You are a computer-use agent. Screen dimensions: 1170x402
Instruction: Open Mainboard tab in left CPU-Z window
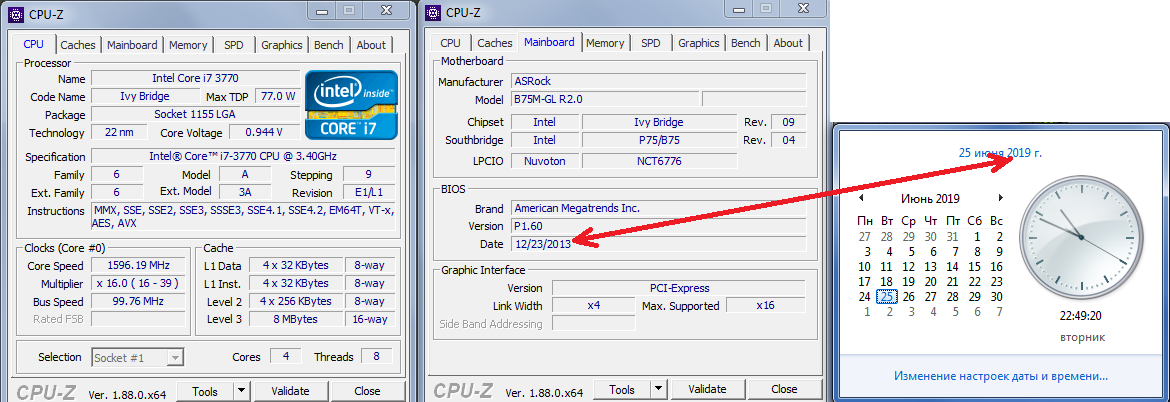pos(132,45)
